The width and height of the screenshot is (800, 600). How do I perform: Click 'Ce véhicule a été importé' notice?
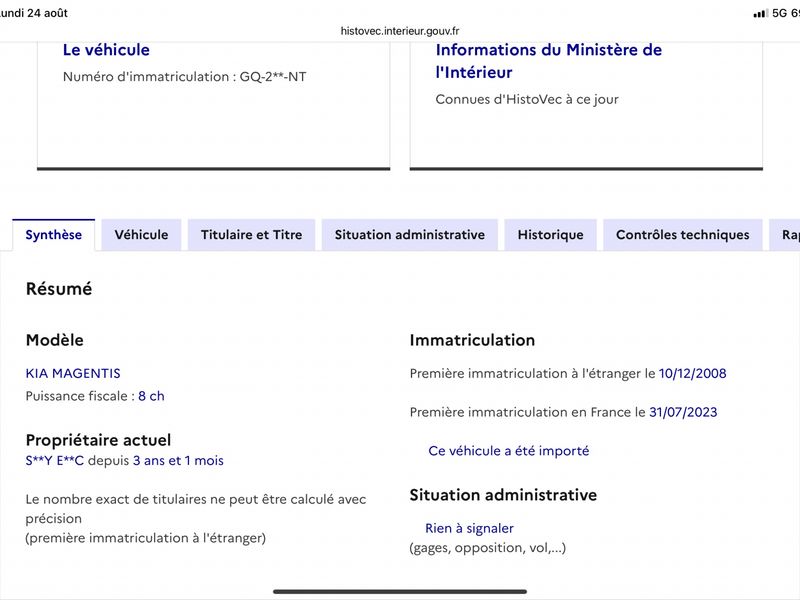[509, 451]
